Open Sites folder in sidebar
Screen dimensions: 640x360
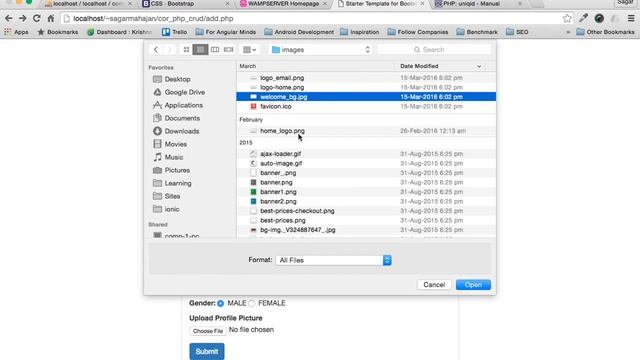(167, 196)
